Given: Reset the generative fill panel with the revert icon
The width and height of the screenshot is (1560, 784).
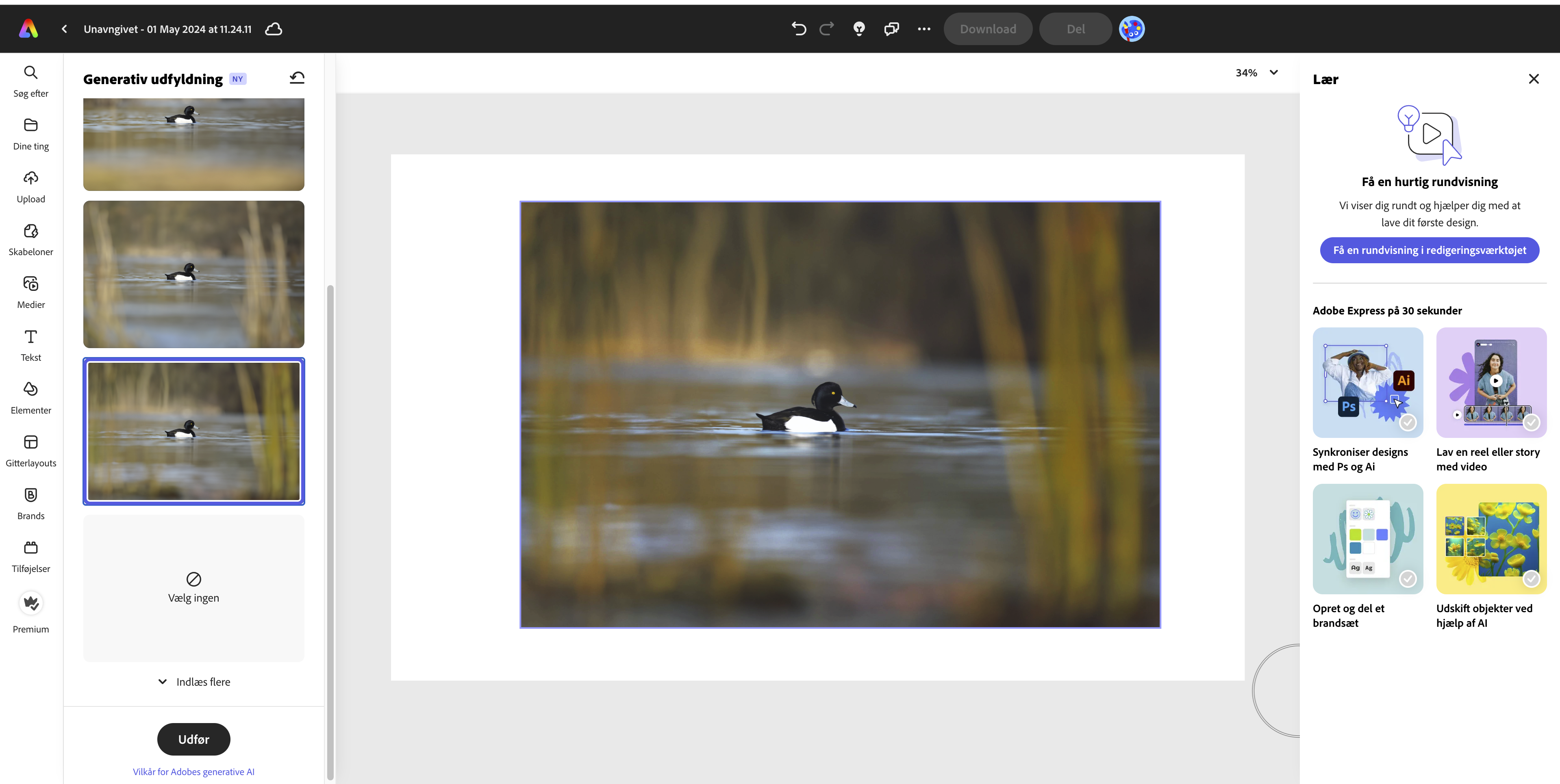Looking at the screenshot, I should (297, 78).
